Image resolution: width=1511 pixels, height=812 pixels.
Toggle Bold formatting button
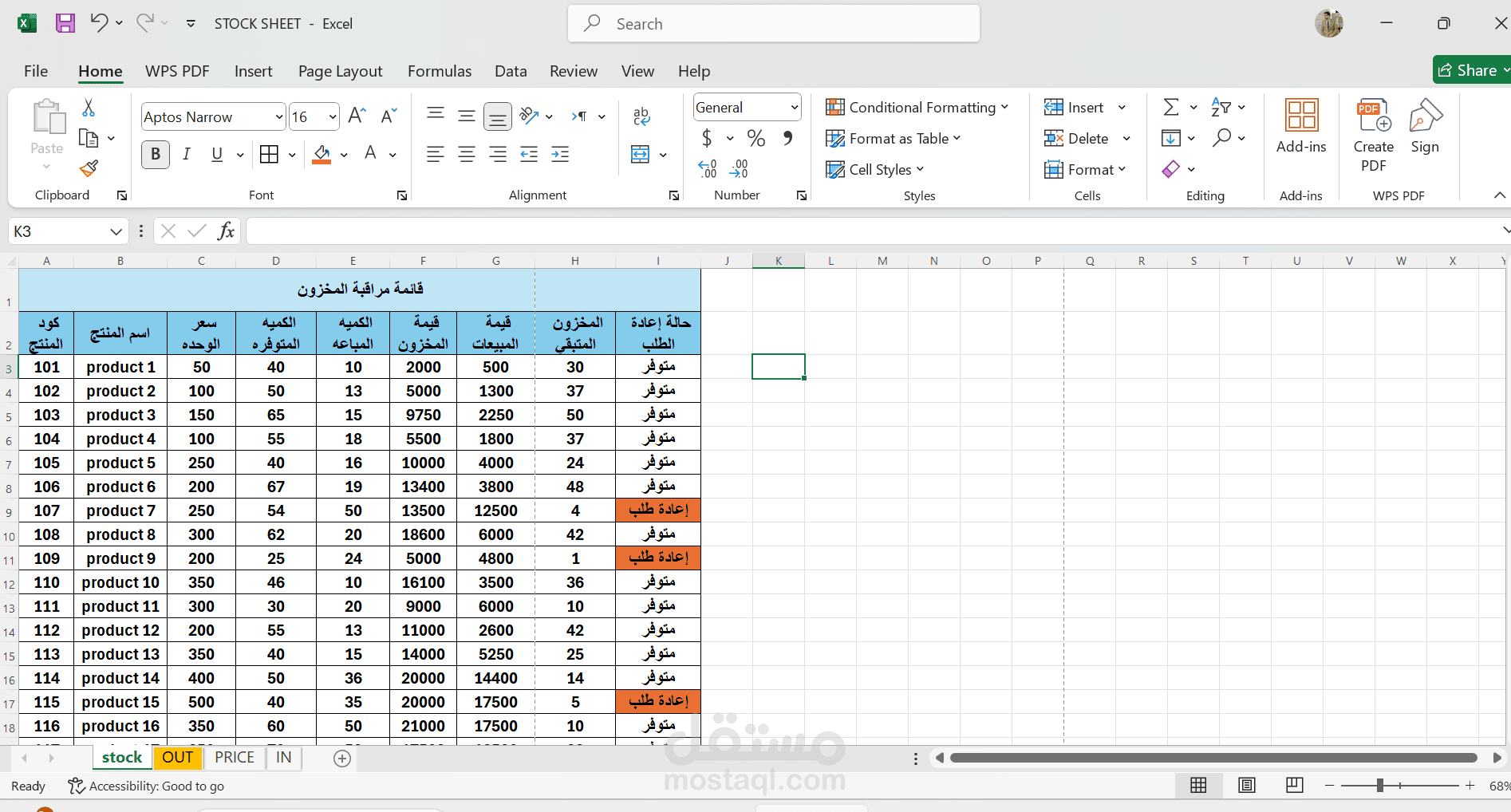[156, 154]
